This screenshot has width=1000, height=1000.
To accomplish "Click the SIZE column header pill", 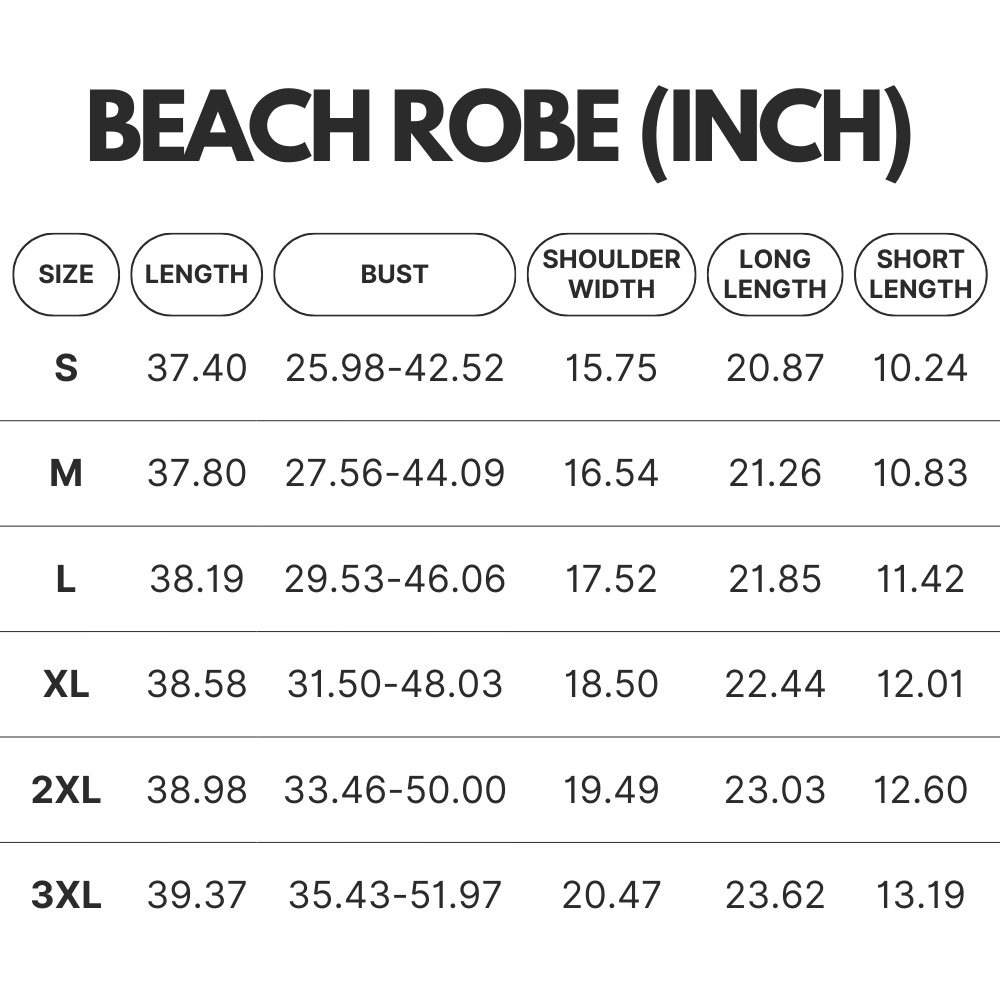I will pyautogui.click(x=66, y=274).
